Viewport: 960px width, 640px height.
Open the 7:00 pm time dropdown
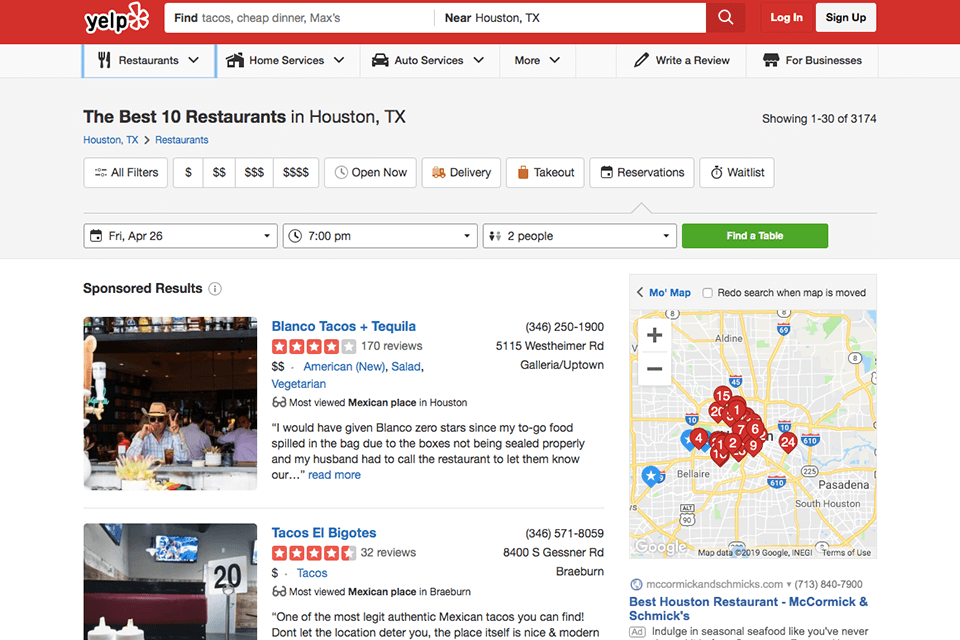380,235
